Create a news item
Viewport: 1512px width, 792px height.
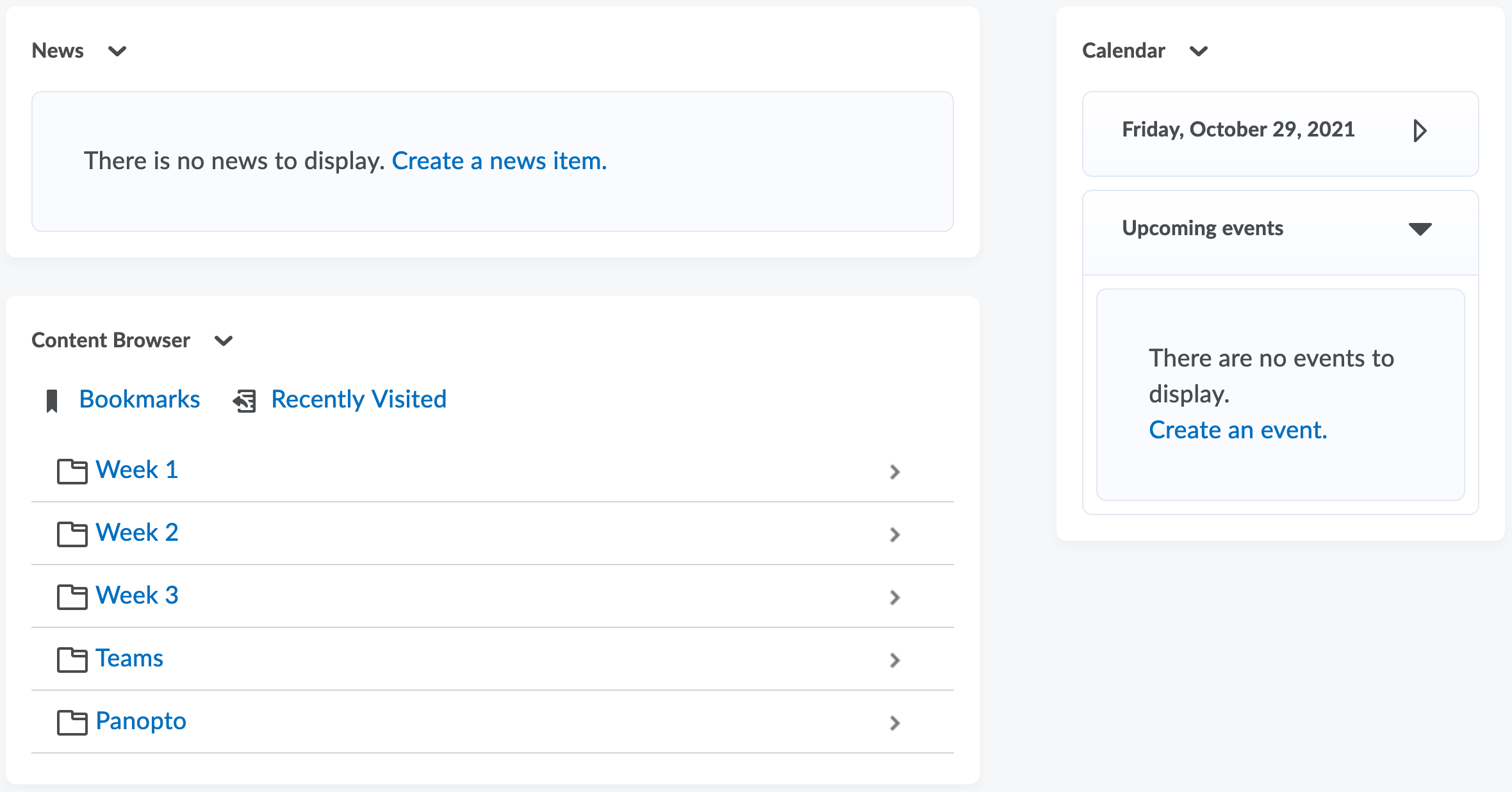point(499,161)
